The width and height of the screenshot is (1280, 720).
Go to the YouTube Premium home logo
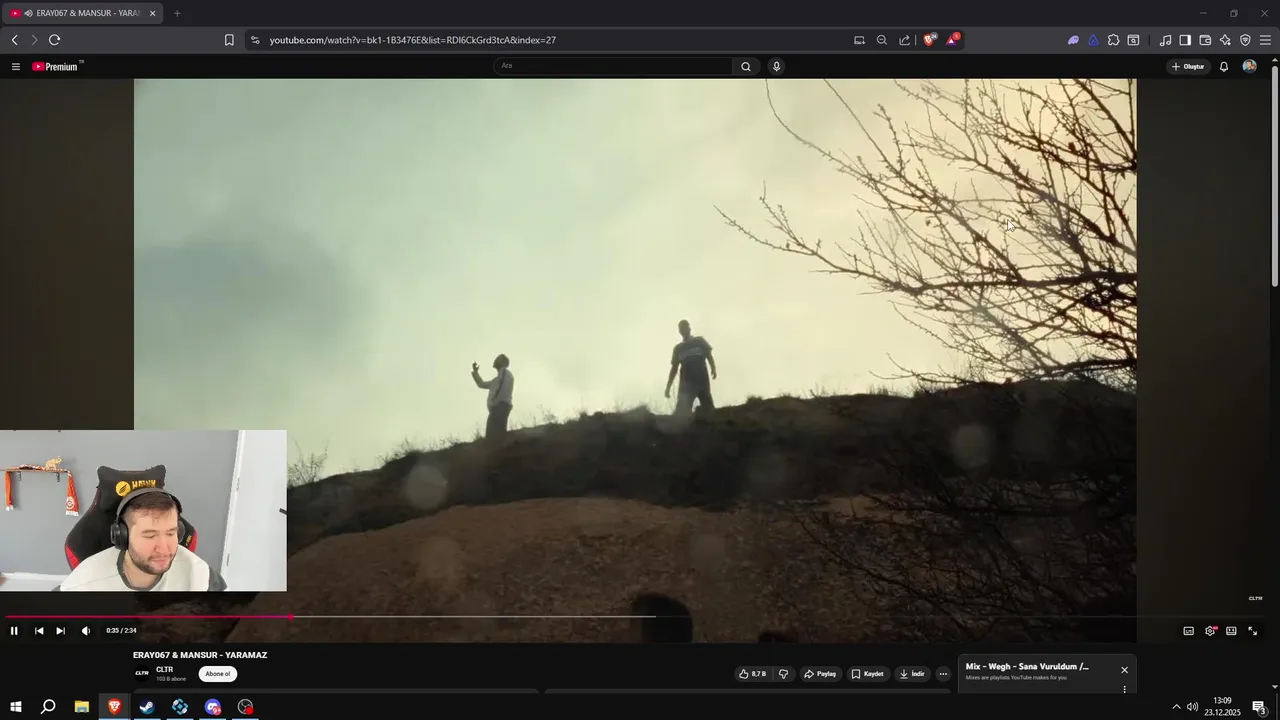57,67
